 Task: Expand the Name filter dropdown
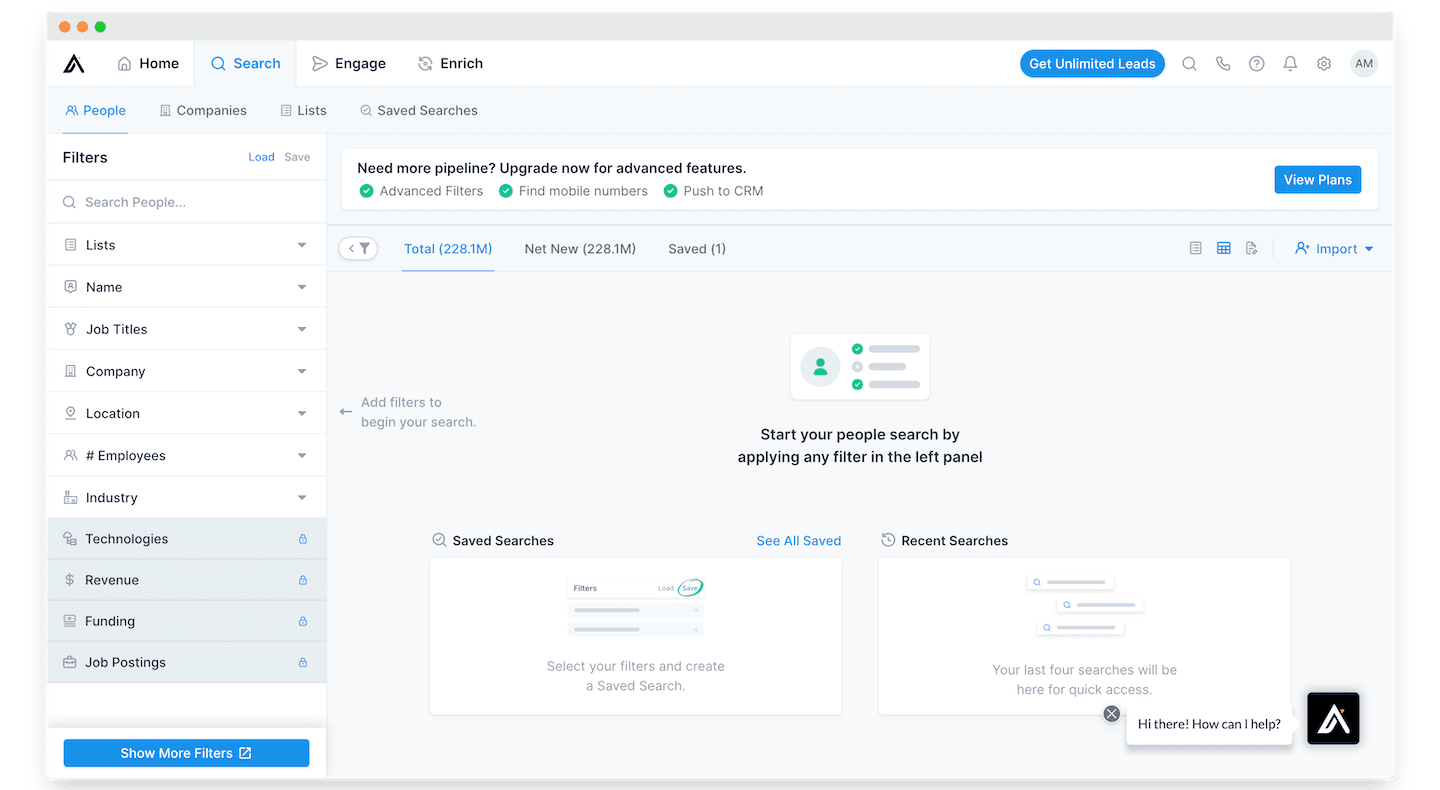pyautogui.click(x=302, y=287)
